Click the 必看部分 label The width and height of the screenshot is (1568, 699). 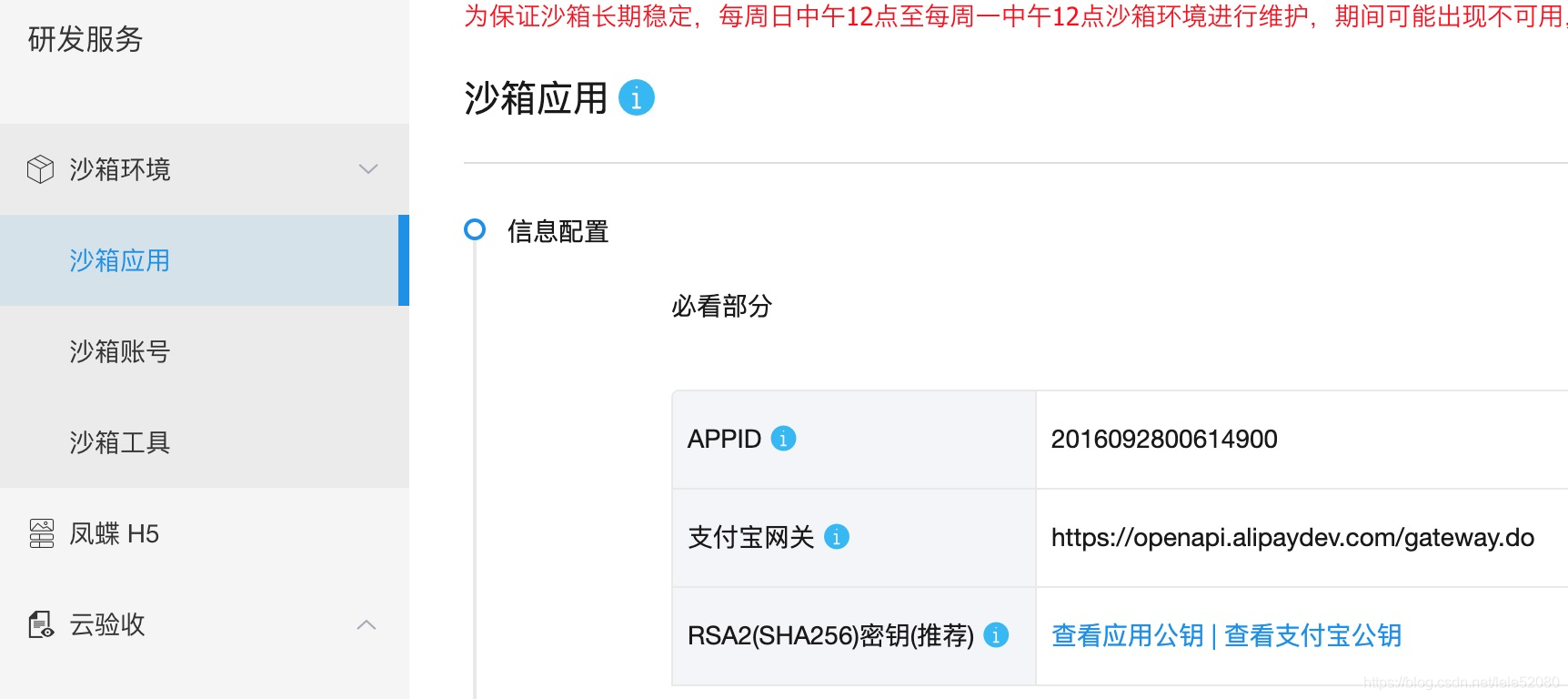pyautogui.click(x=722, y=306)
